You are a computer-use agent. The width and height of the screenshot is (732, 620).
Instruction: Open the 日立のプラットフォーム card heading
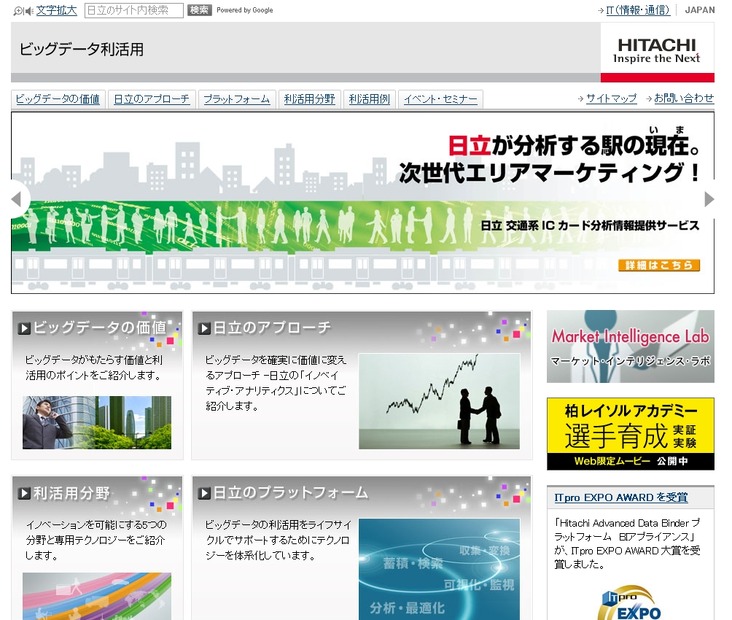click(291, 493)
